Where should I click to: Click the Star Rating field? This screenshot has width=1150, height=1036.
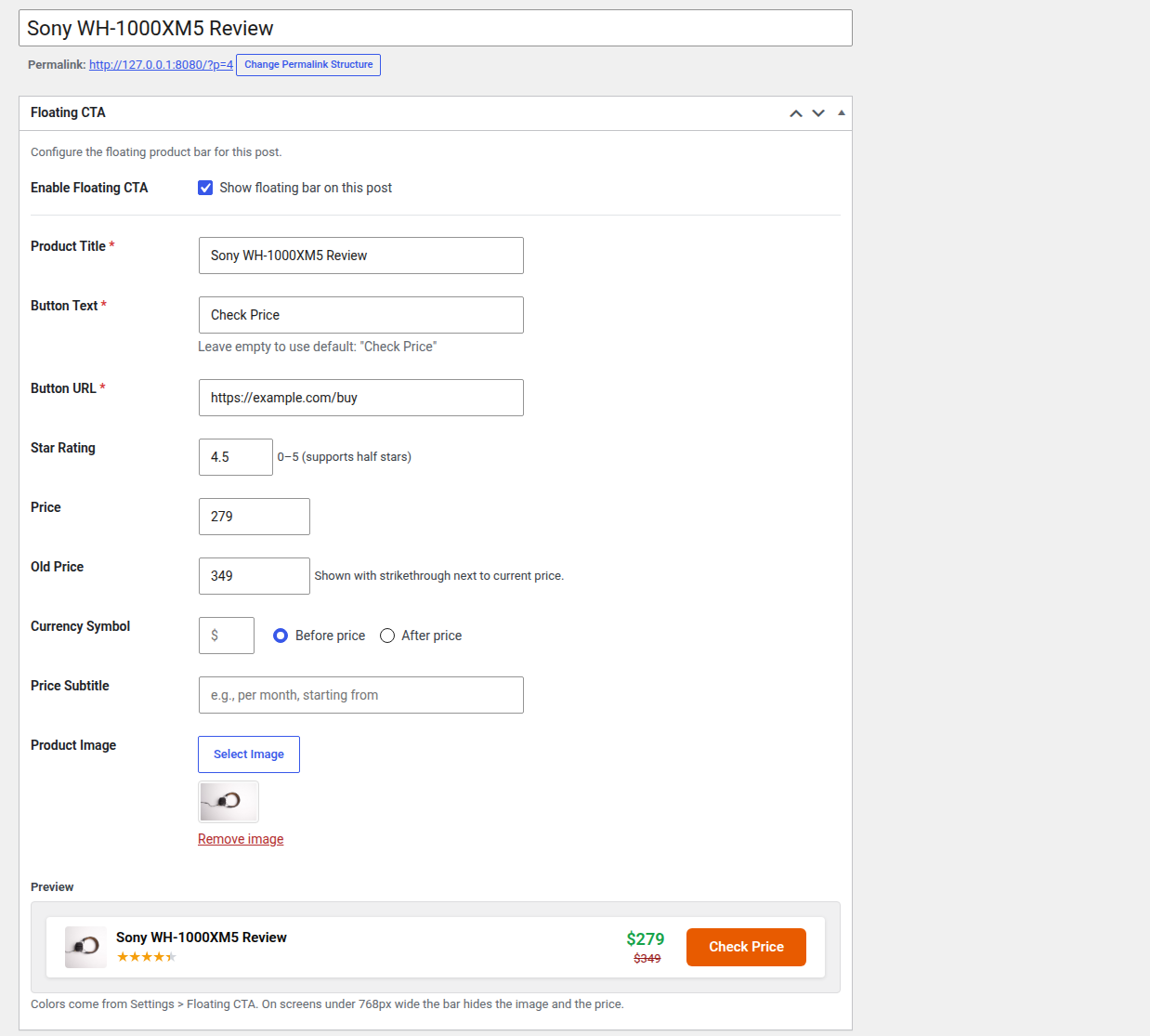tap(236, 457)
